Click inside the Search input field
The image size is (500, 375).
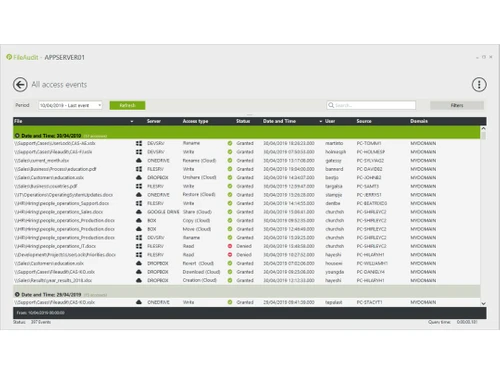tap(371, 105)
